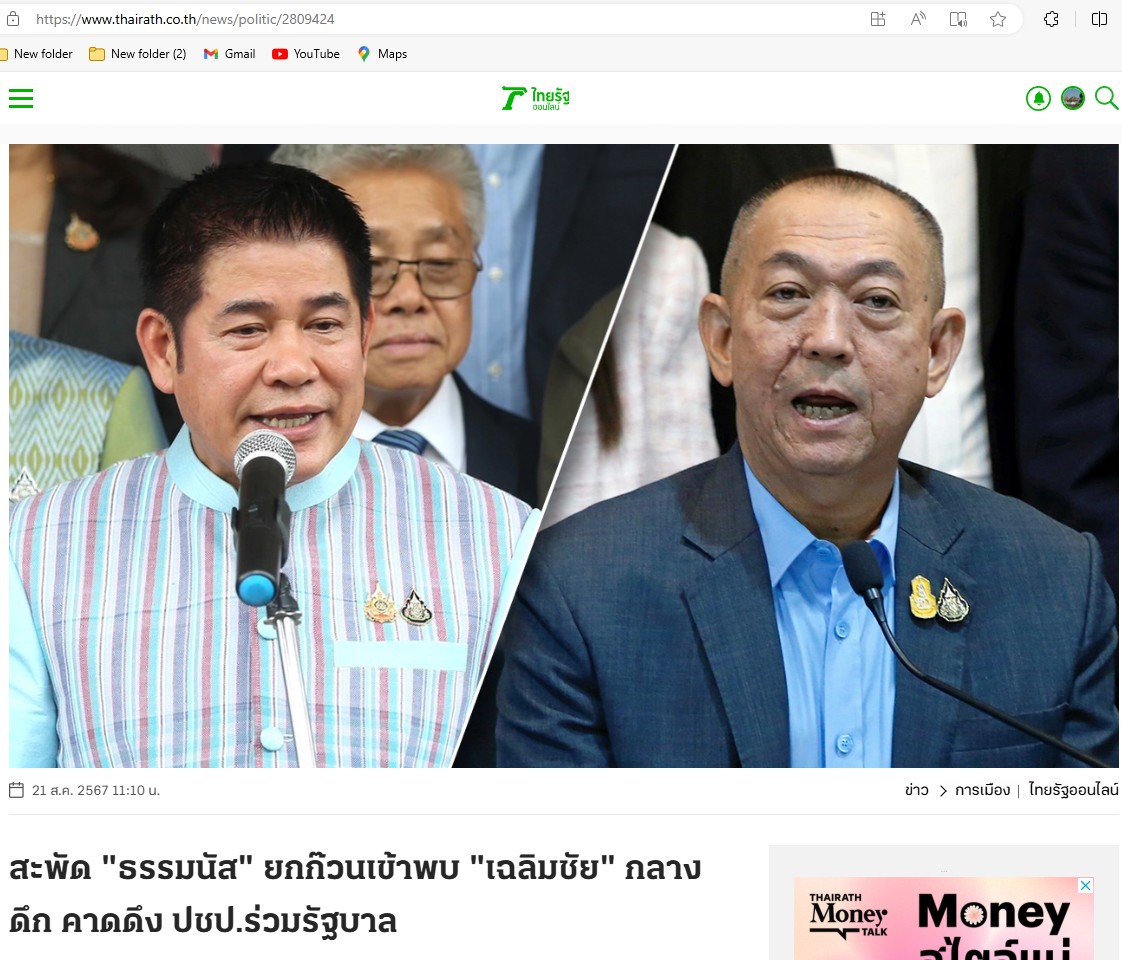This screenshot has height=960, width=1122.
Task: Toggle split screen view icon
Action: click(1100, 19)
